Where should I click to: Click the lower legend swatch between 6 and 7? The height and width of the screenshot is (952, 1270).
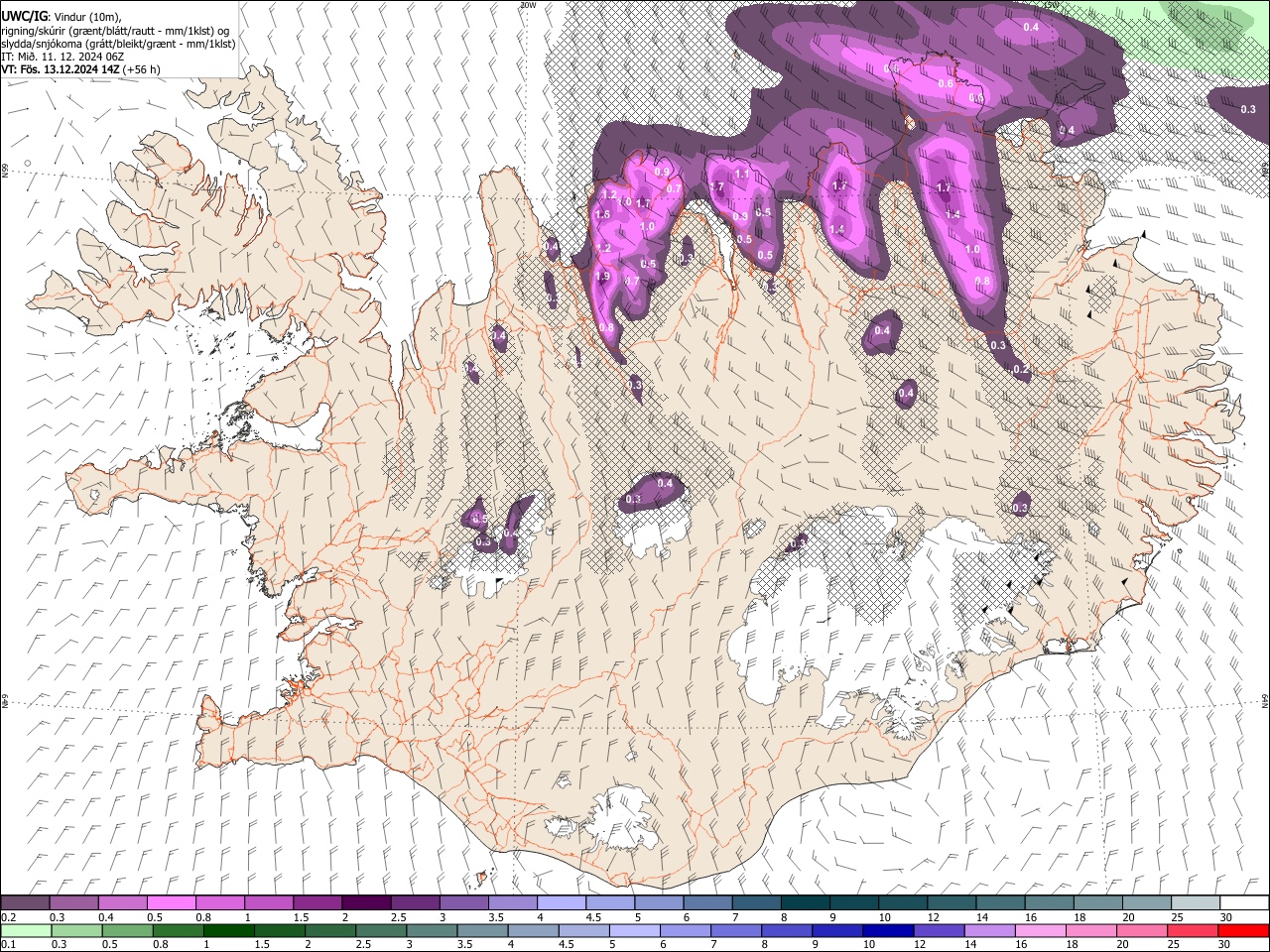click(686, 930)
